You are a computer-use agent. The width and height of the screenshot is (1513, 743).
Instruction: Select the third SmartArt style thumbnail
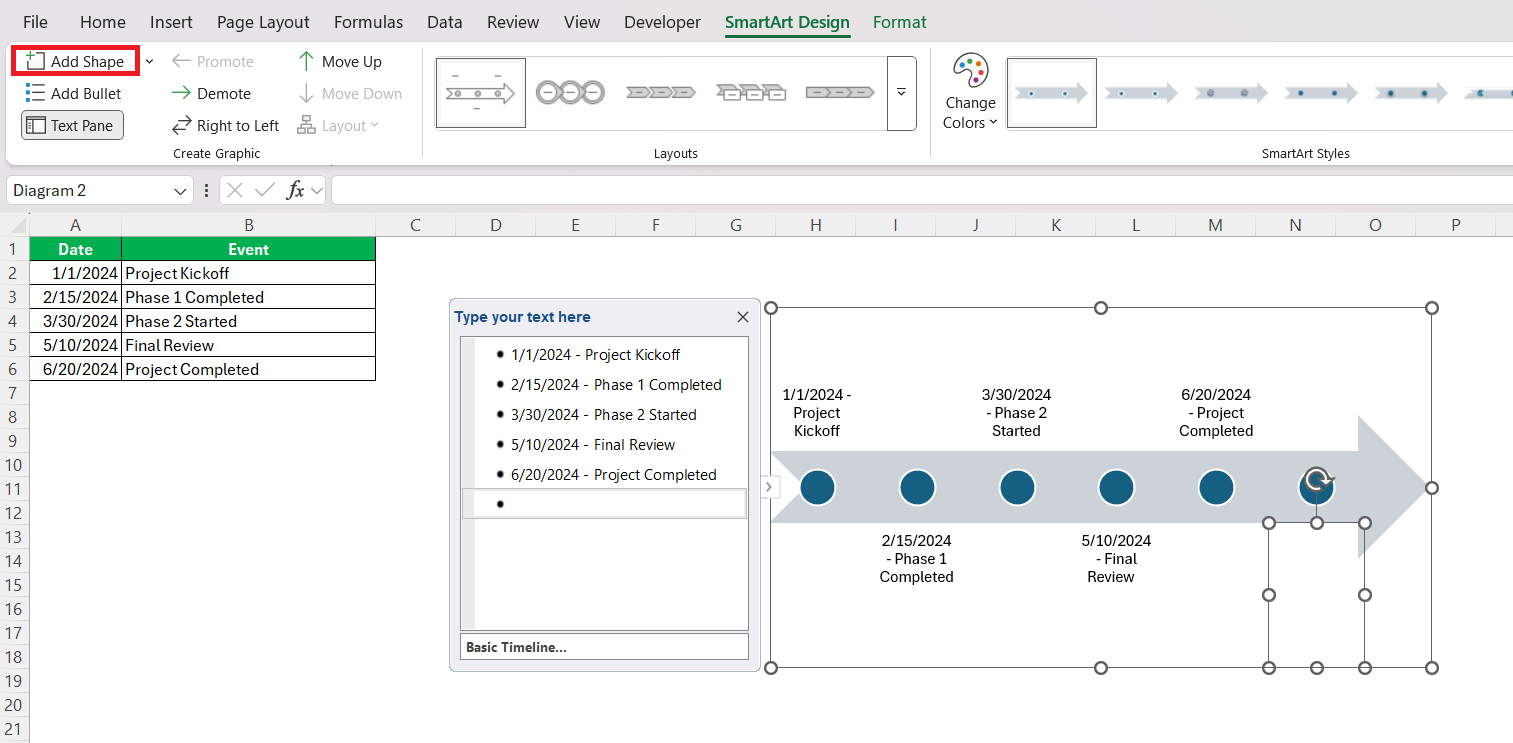pos(1231,93)
